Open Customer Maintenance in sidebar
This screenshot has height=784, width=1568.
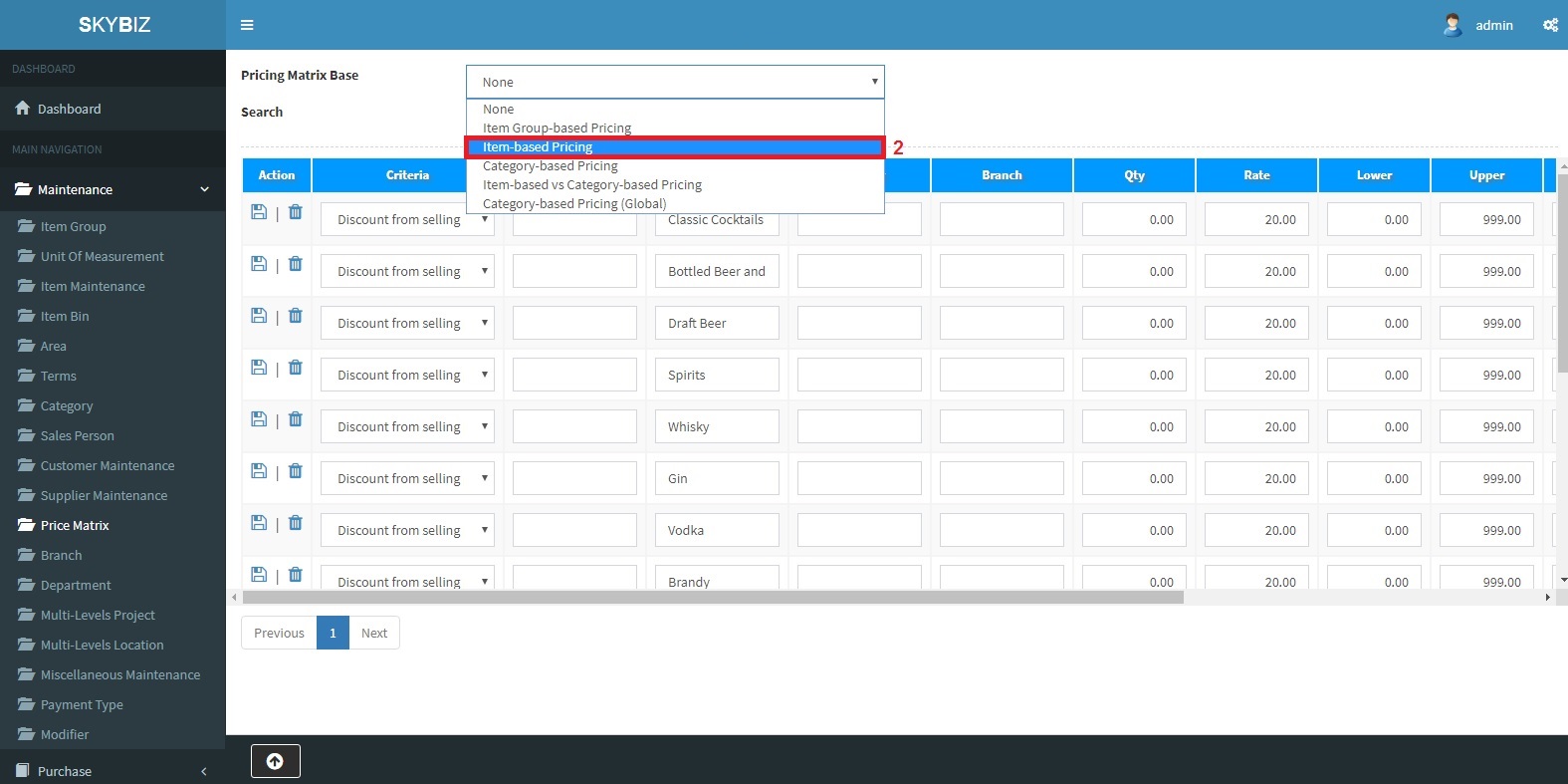tap(108, 465)
